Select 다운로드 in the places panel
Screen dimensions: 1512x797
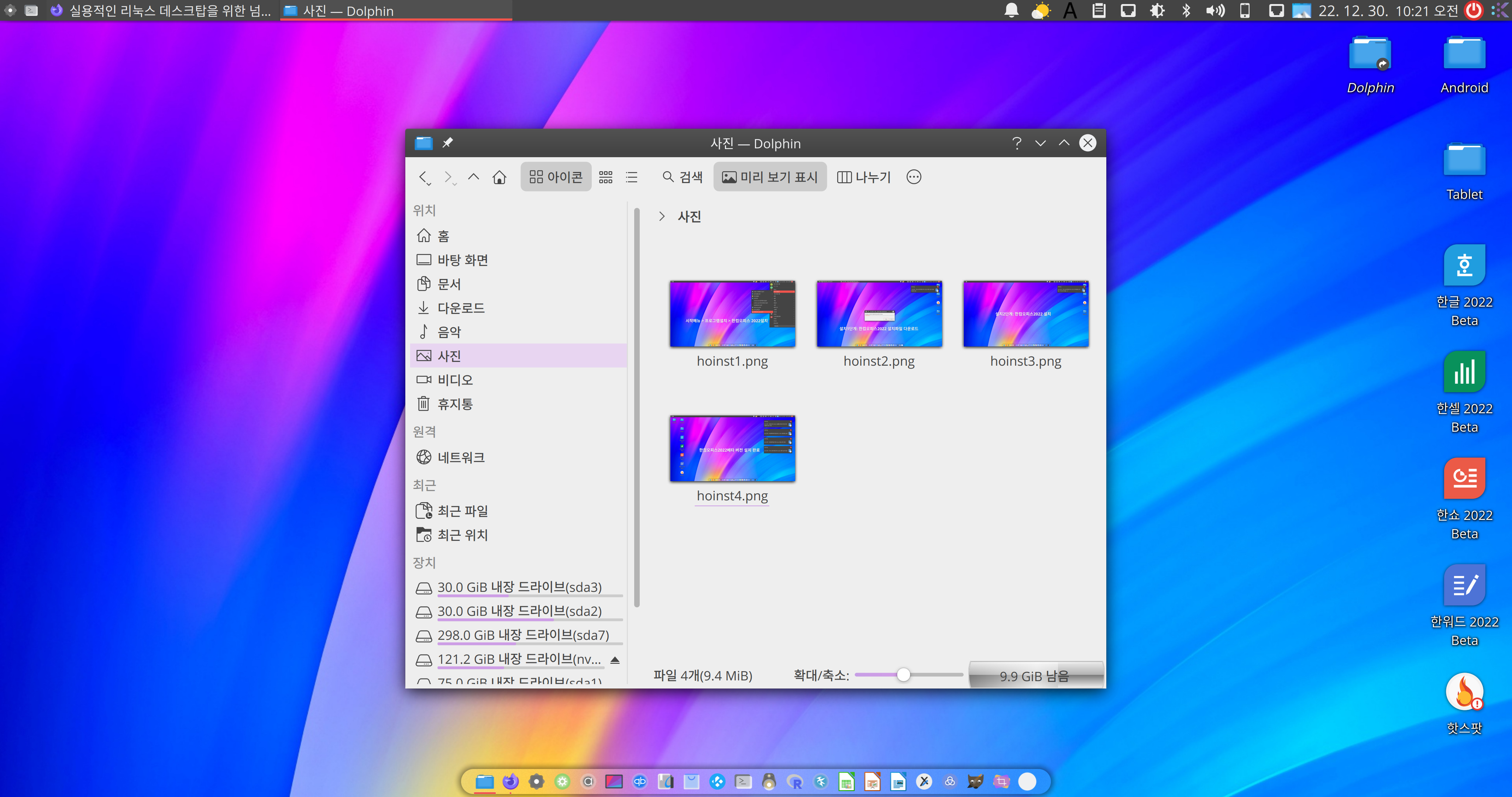518,307
